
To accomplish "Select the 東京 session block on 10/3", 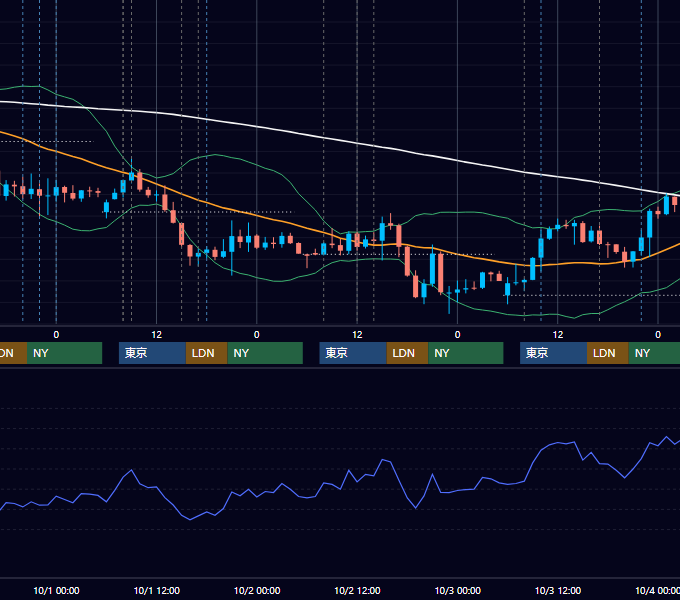I will click(x=553, y=353).
